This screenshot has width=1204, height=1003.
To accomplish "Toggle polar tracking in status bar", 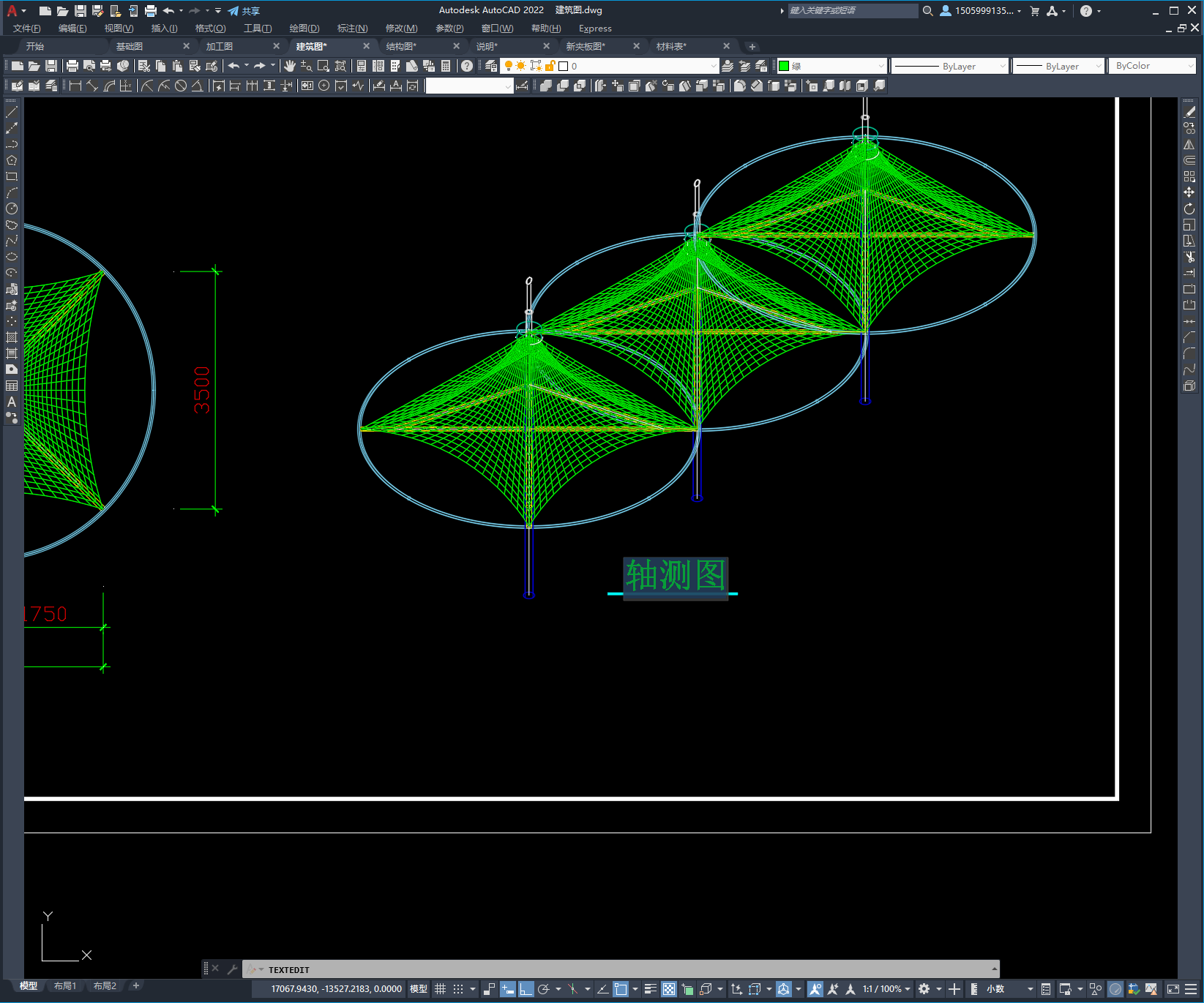I will point(544,989).
